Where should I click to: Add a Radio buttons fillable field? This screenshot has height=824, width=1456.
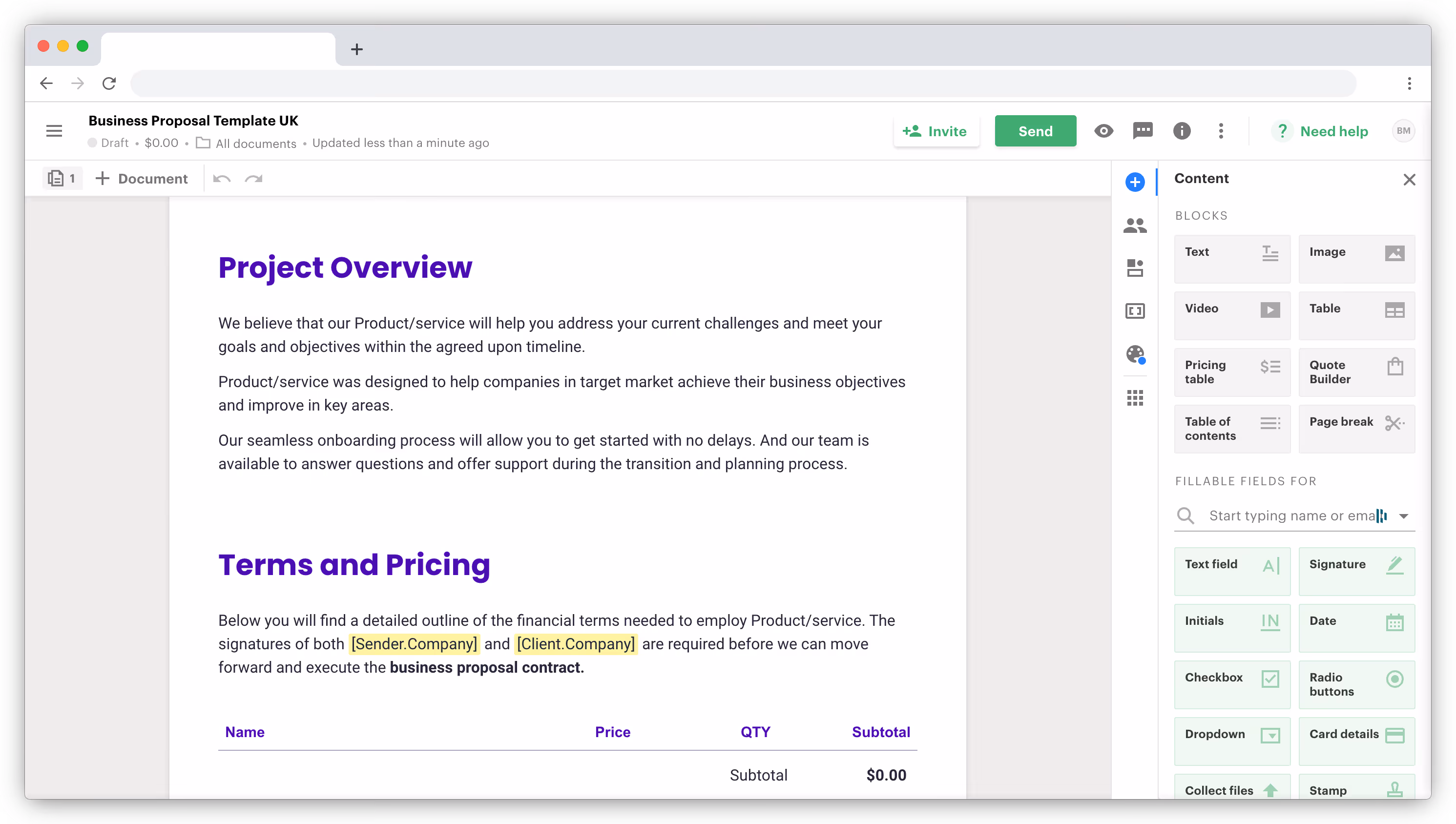(x=1357, y=684)
